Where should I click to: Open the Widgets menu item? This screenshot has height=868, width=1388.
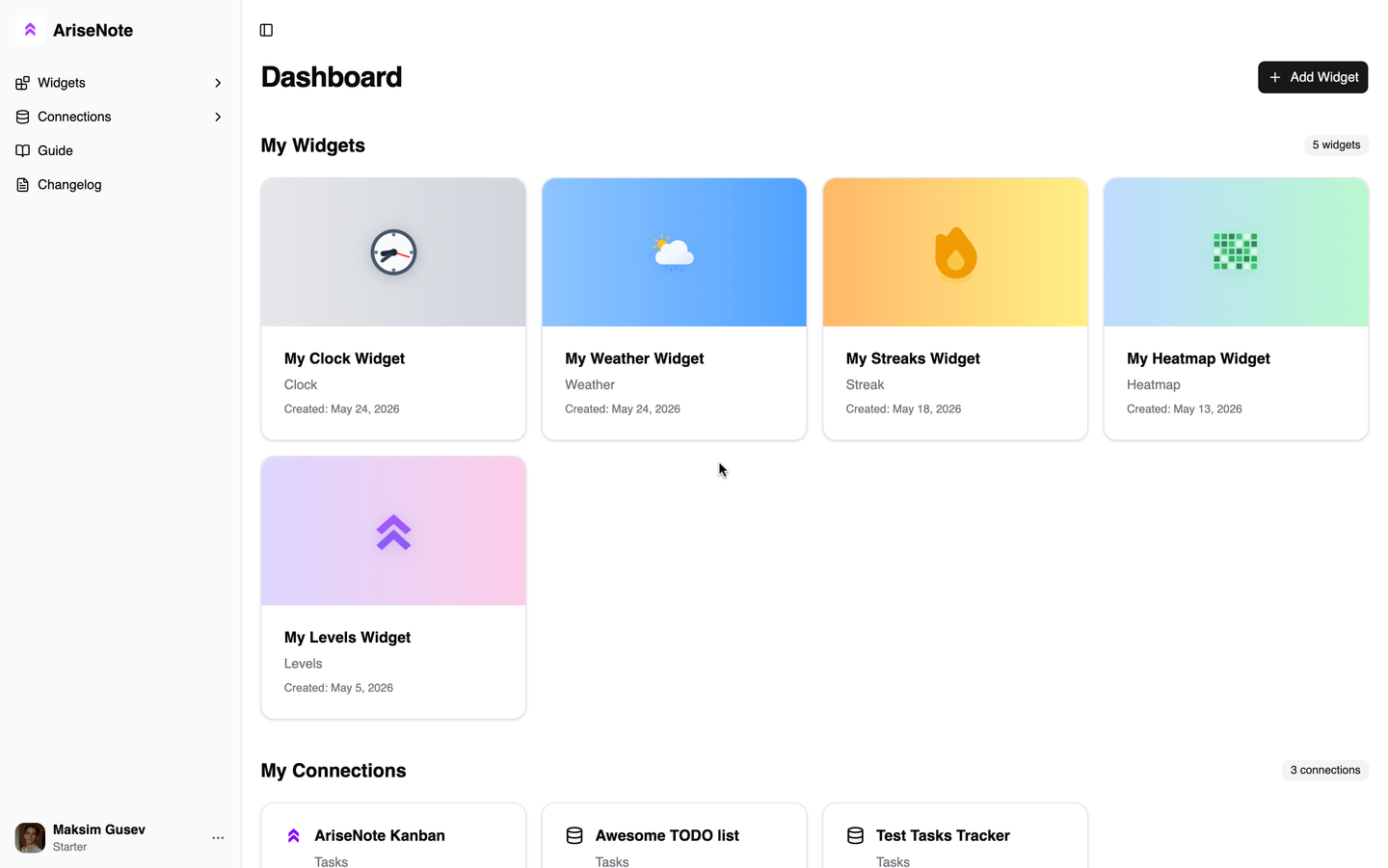click(x=120, y=83)
